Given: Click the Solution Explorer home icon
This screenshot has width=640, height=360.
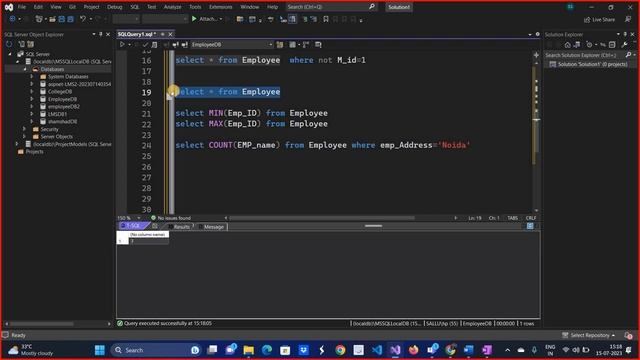Looking at the screenshot, I should tap(567, 44).
